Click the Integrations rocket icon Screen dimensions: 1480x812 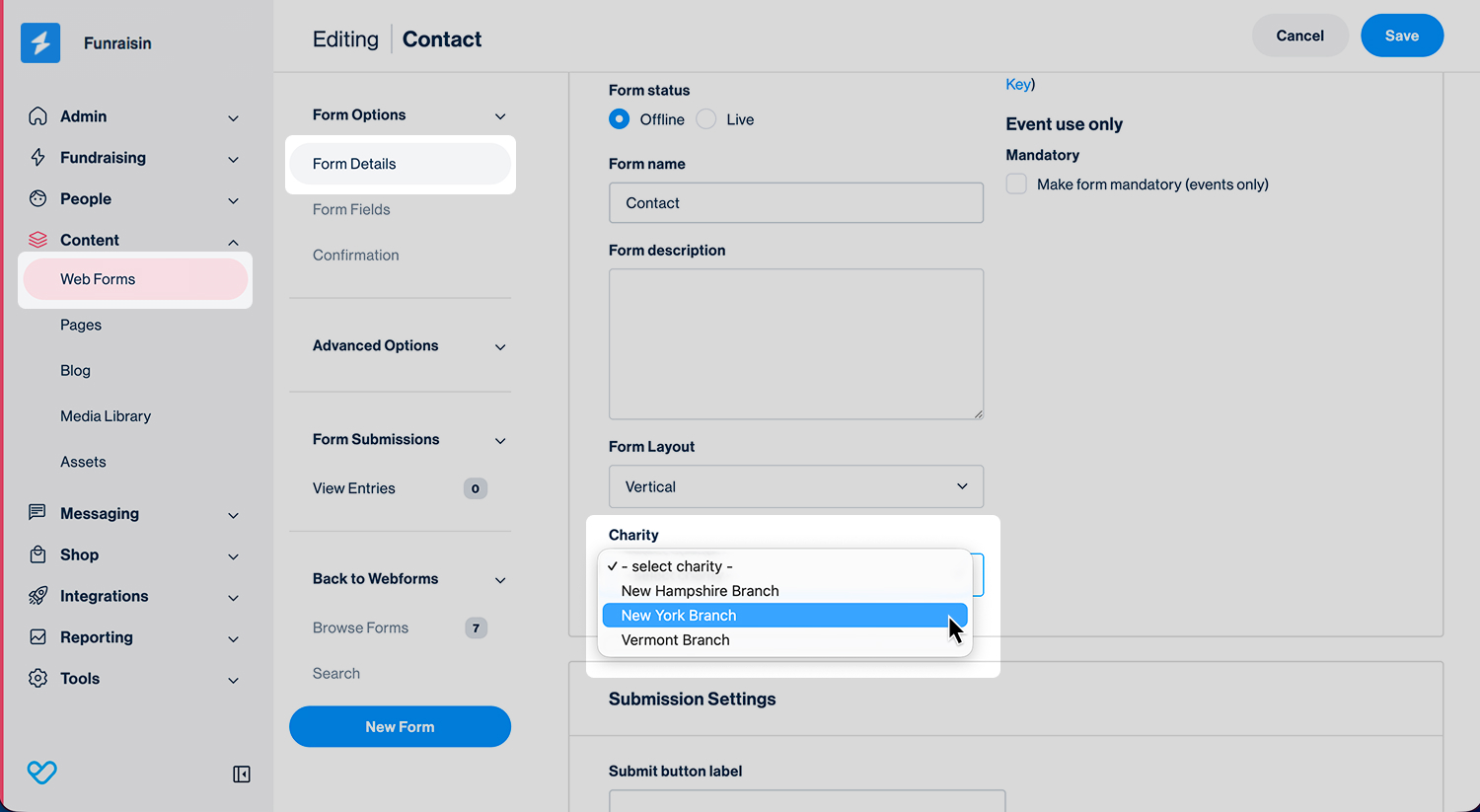pyautogui.click(x=37, y=596)
